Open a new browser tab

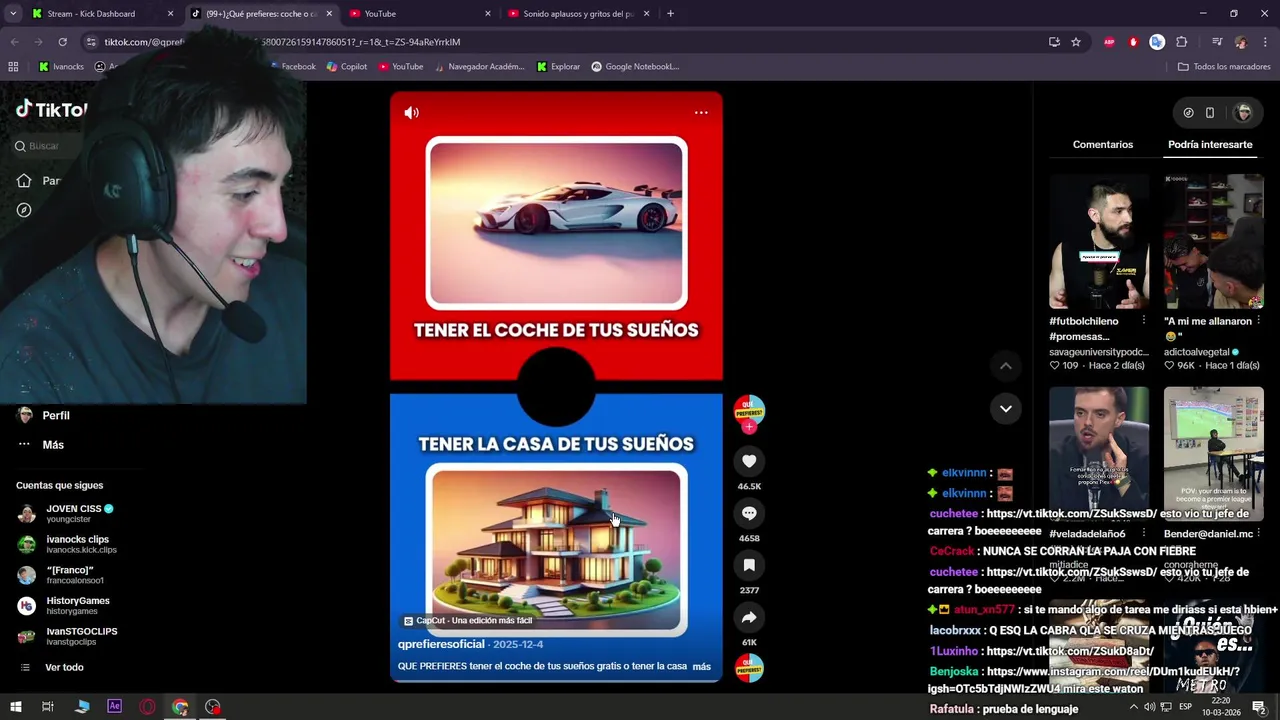pyautogui.click(x=670, y=14)
